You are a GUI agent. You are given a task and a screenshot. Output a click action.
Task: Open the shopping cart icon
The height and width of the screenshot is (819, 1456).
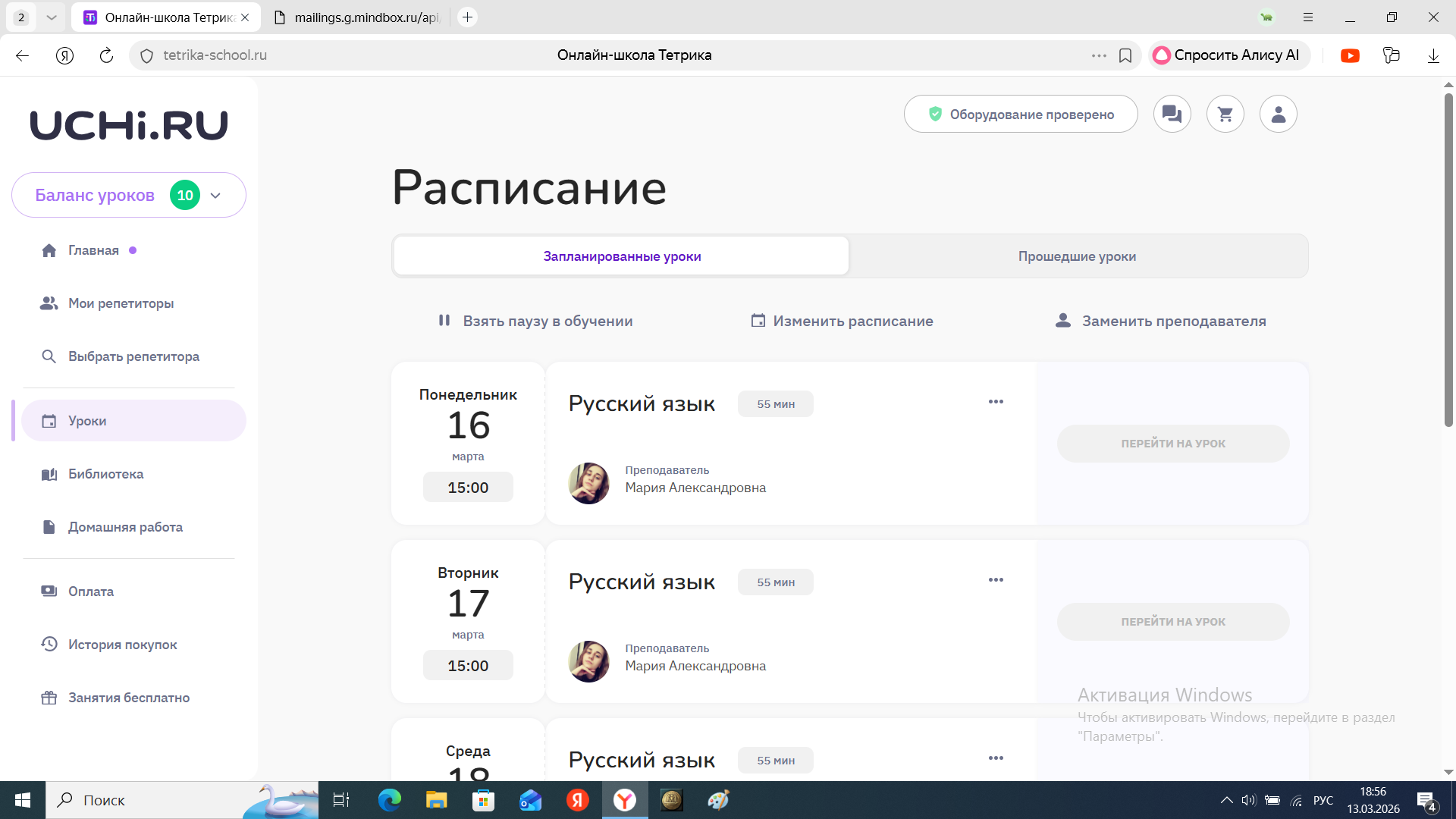(x=1225, y=114)
